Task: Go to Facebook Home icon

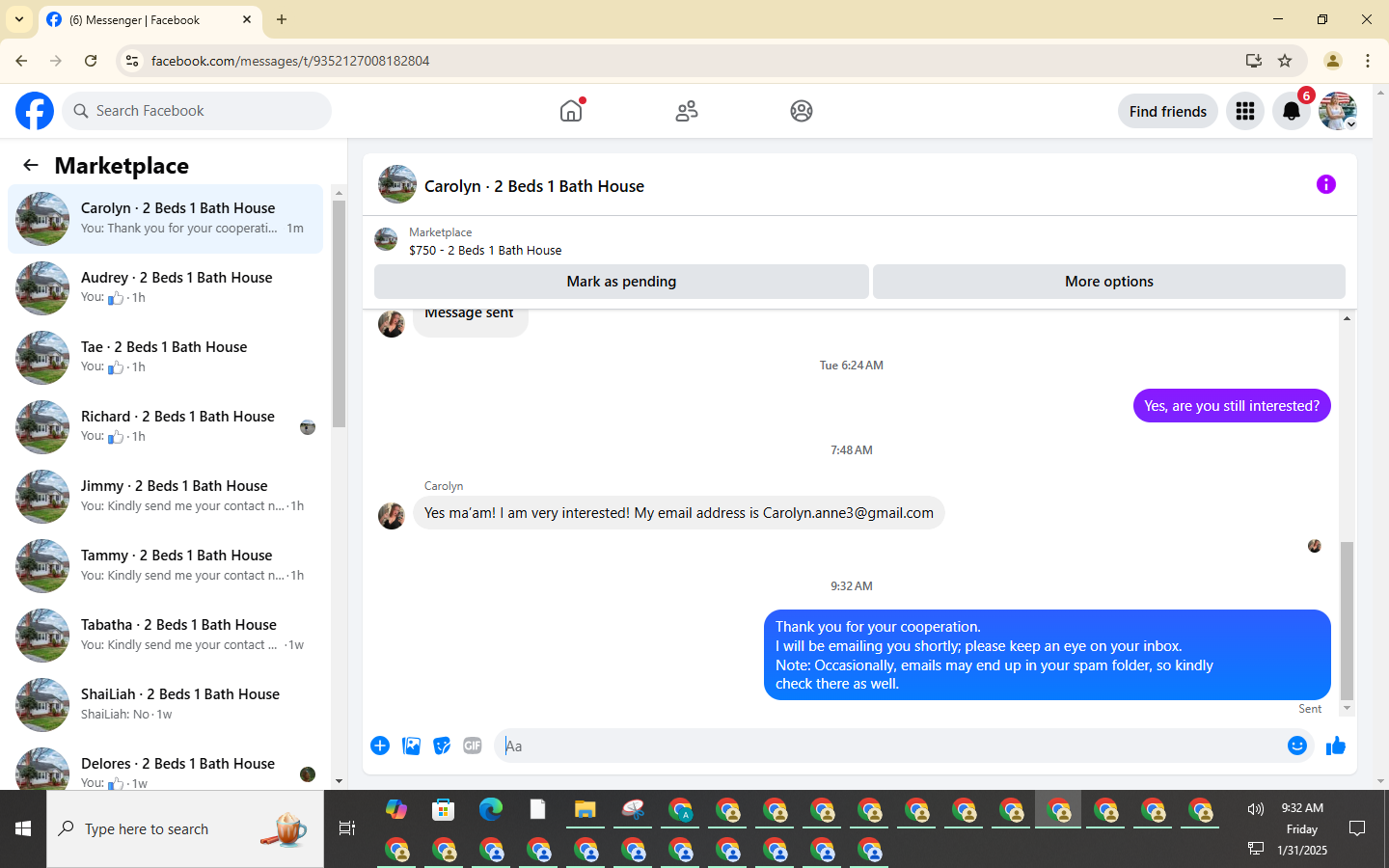Action: coord(571,111)
